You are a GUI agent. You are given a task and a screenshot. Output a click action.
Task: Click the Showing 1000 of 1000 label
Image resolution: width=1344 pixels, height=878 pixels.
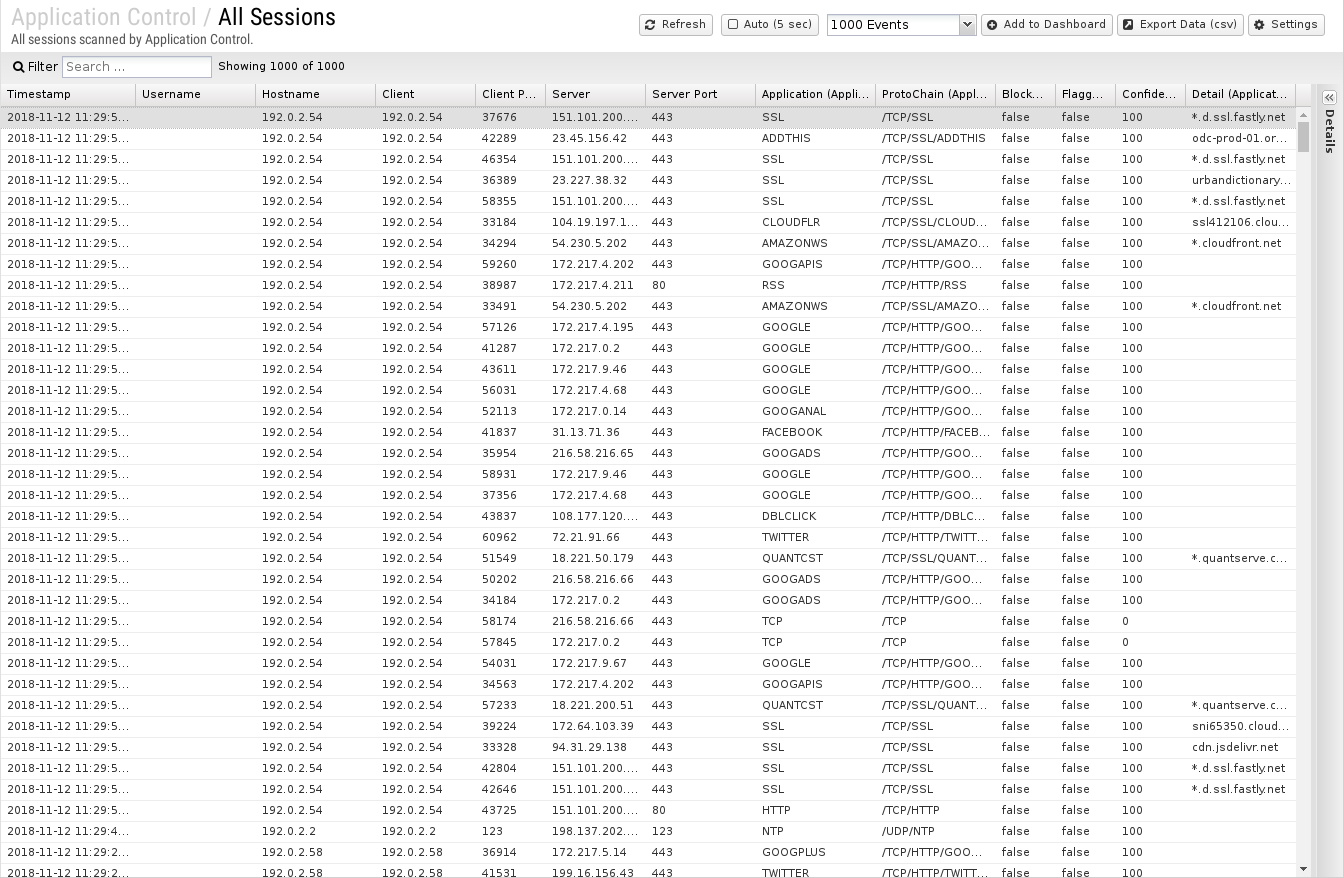(281, 66)
